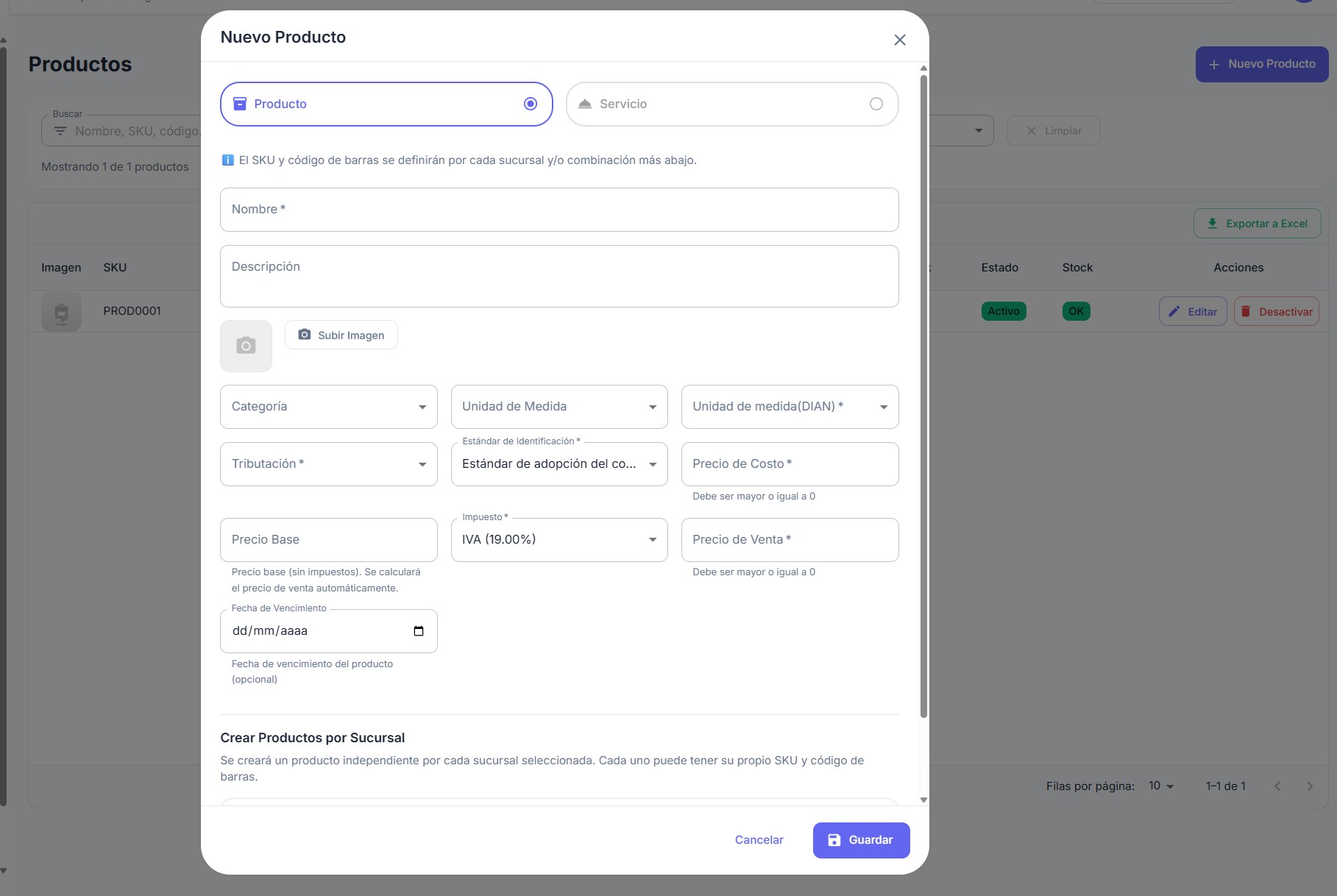
Task: Select the Producto radio option
Action: point(530,104)
